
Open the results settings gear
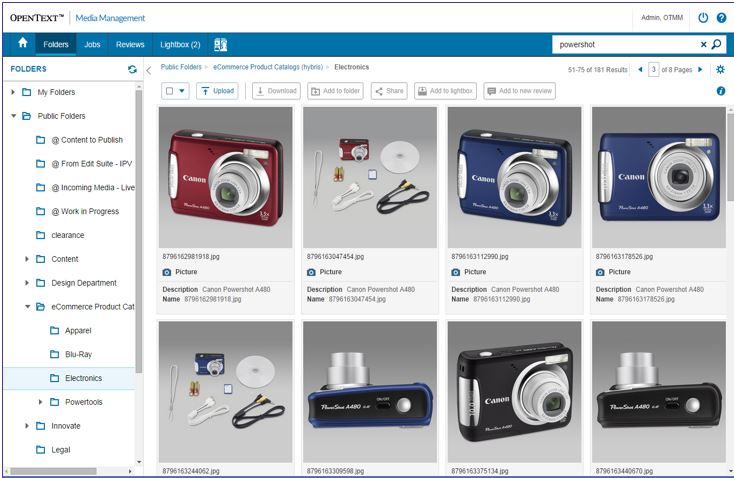click(720, 69)
